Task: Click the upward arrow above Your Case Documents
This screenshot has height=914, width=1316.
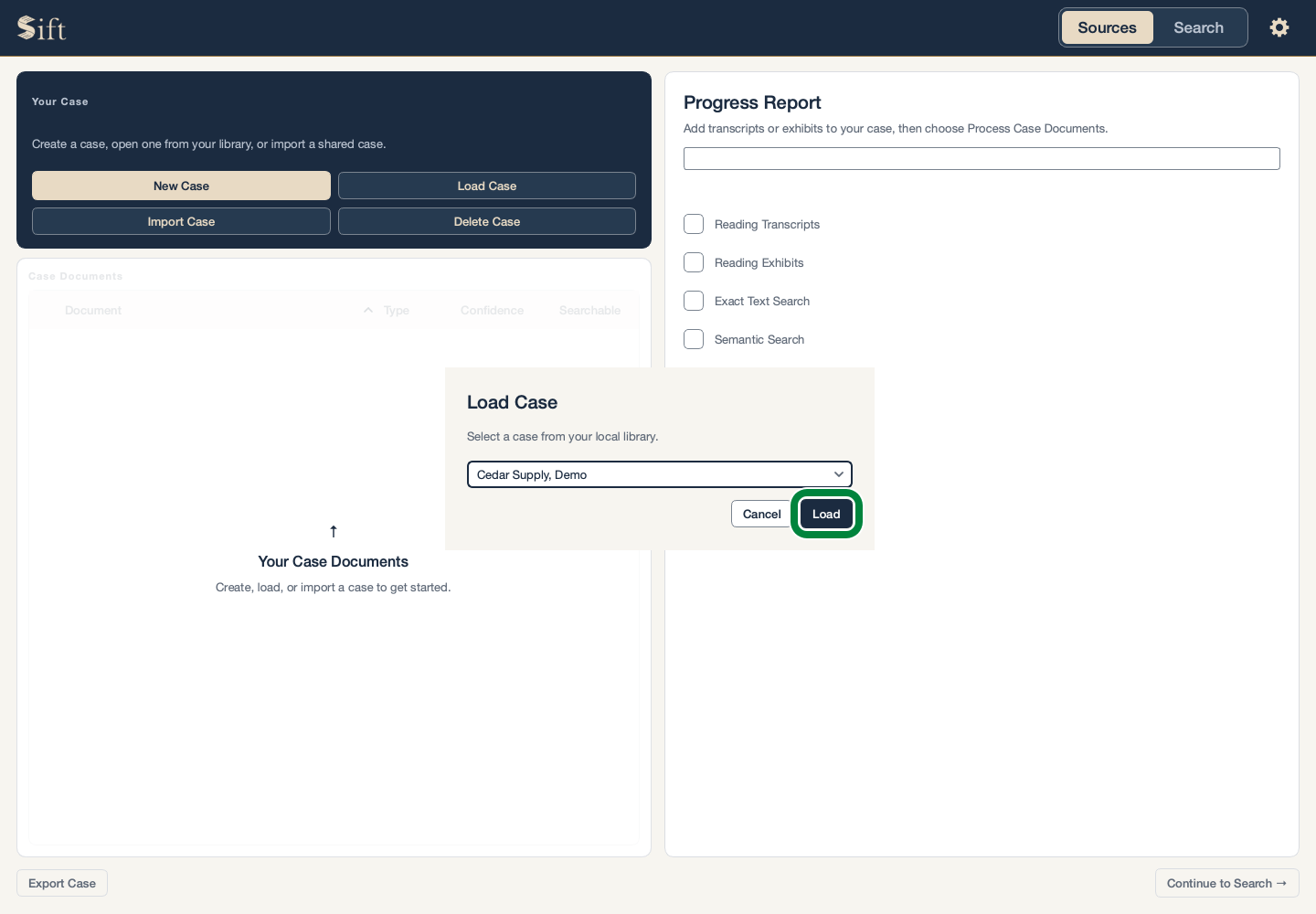Action: (x=334, y=531)
